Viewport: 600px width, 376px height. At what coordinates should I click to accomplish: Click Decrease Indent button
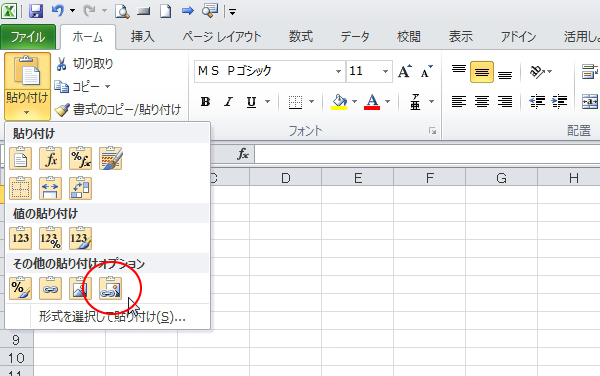[537, 101]
